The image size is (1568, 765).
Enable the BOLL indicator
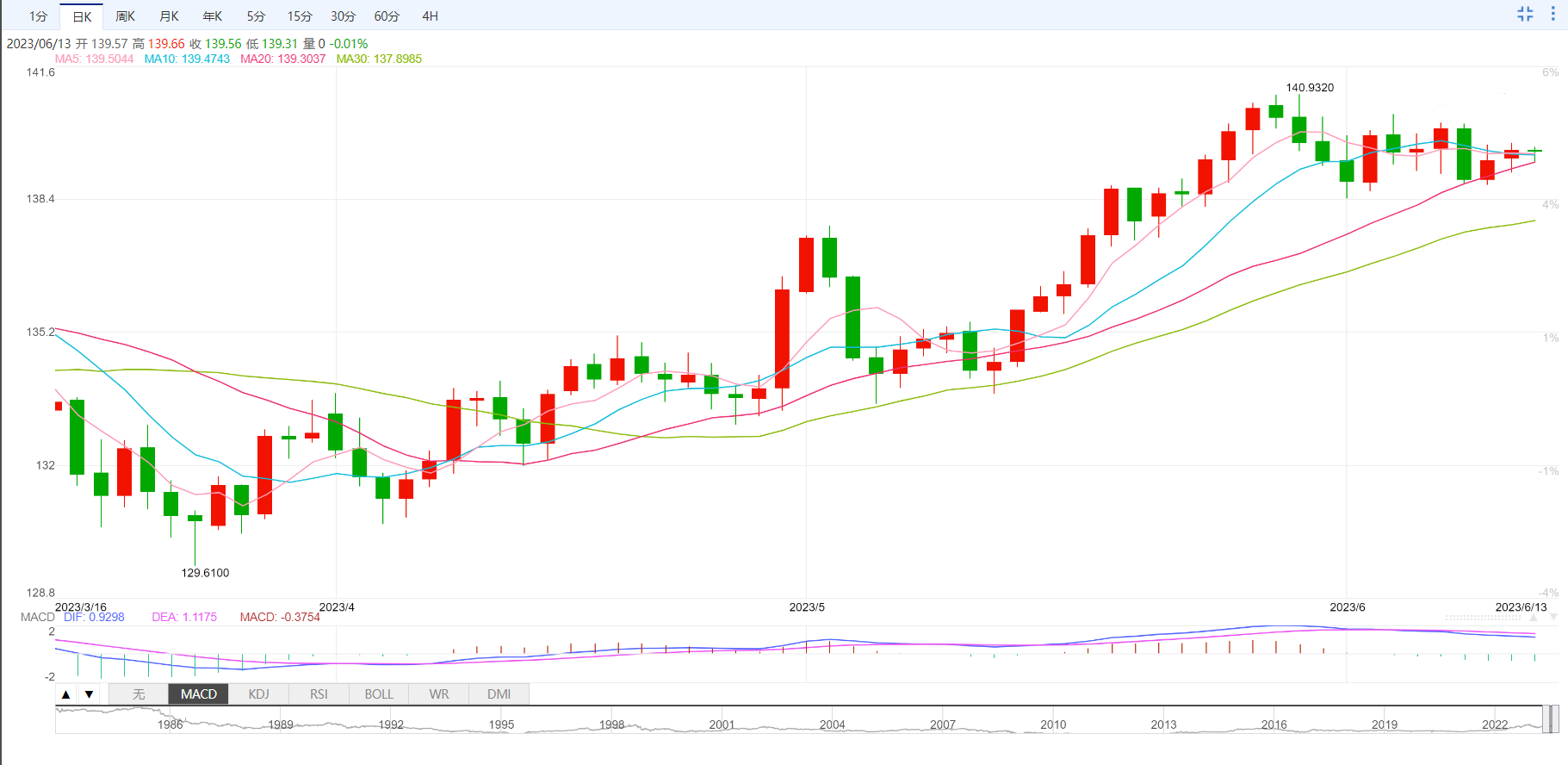379,694
